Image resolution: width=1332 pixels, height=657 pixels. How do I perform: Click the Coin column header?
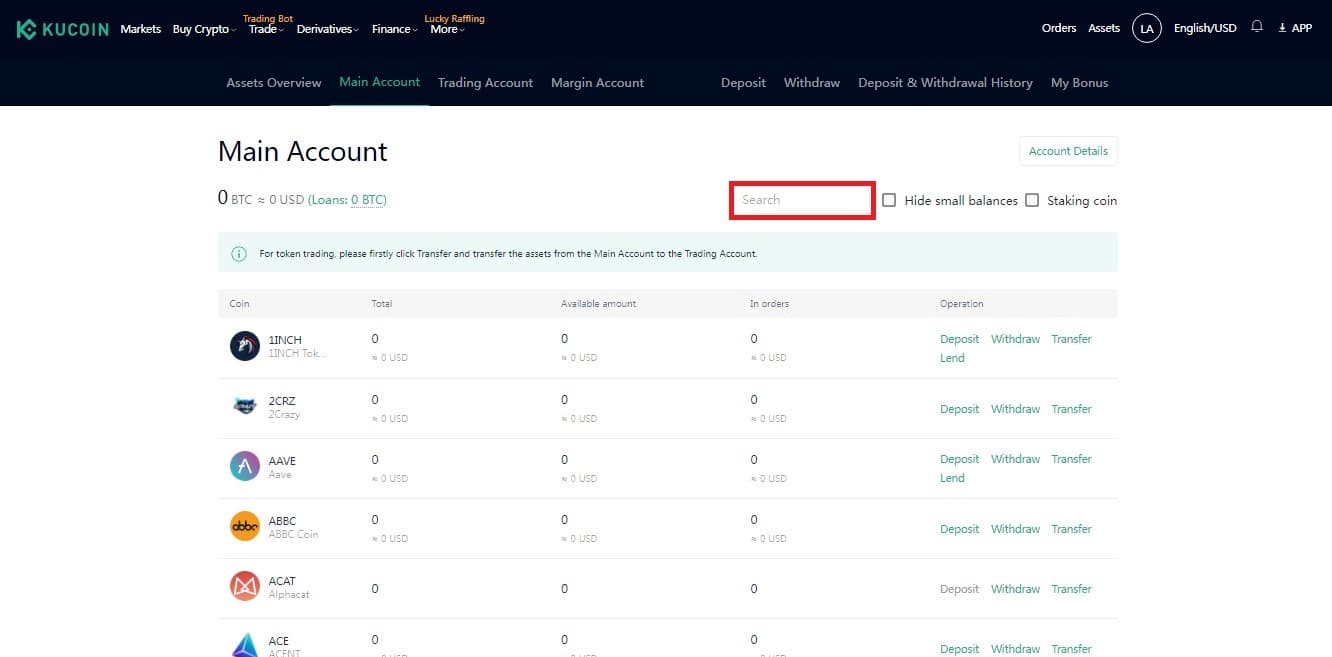[239, 304]
